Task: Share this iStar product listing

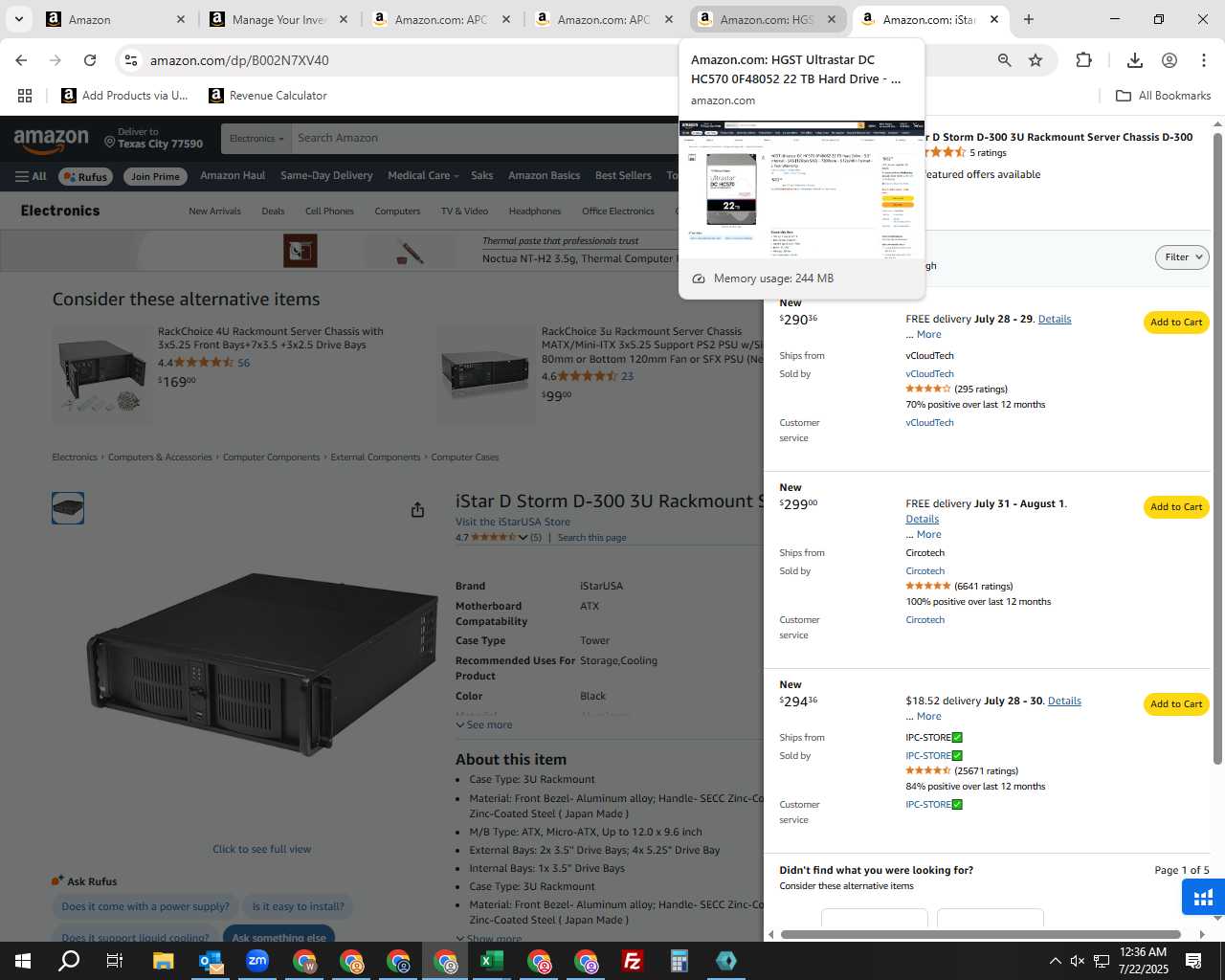Action: click(417, 510)
